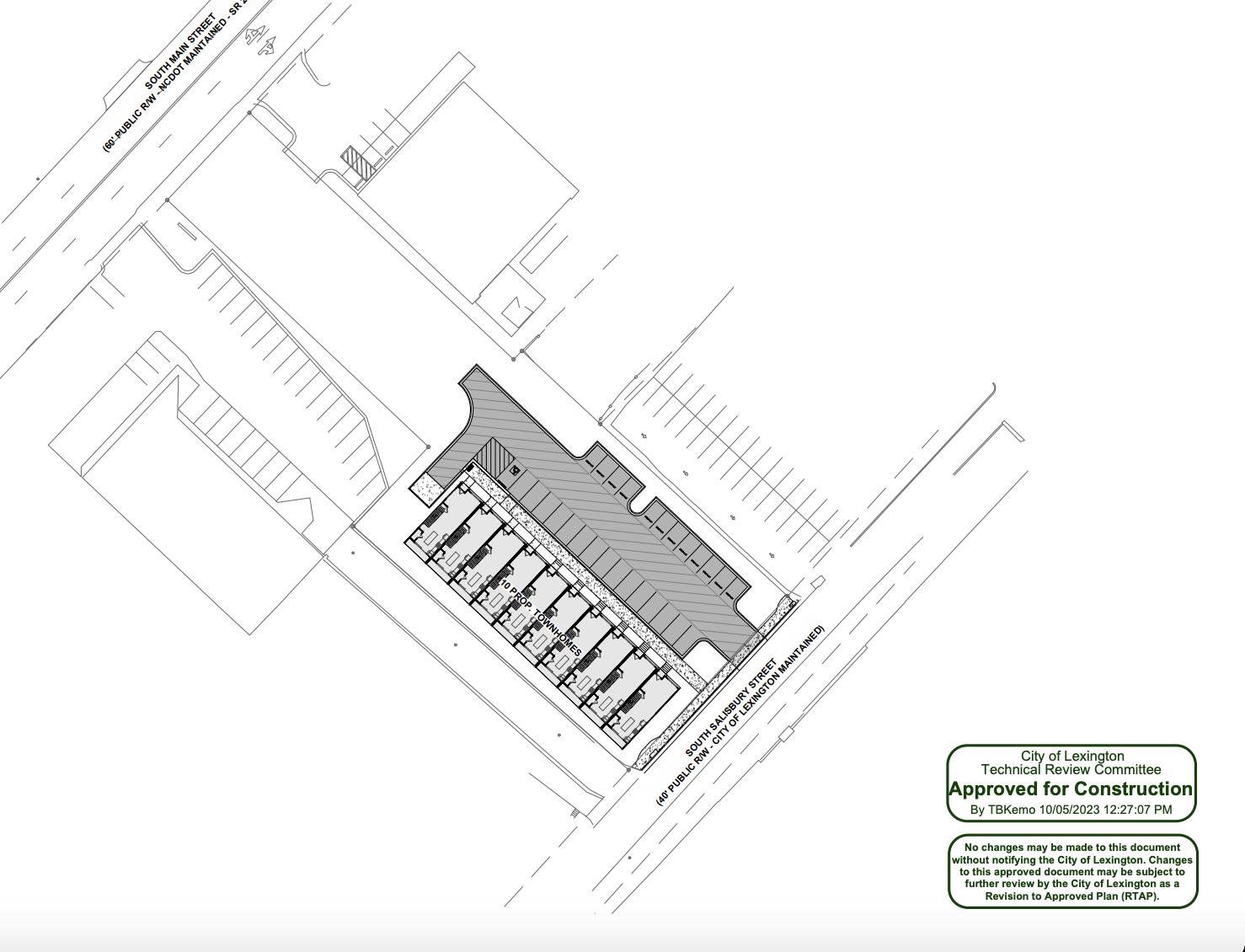Click the RTAP "No changes may be made" notice box
The height and width of the screenshot is (952, 1245).
click(1072, 872)
